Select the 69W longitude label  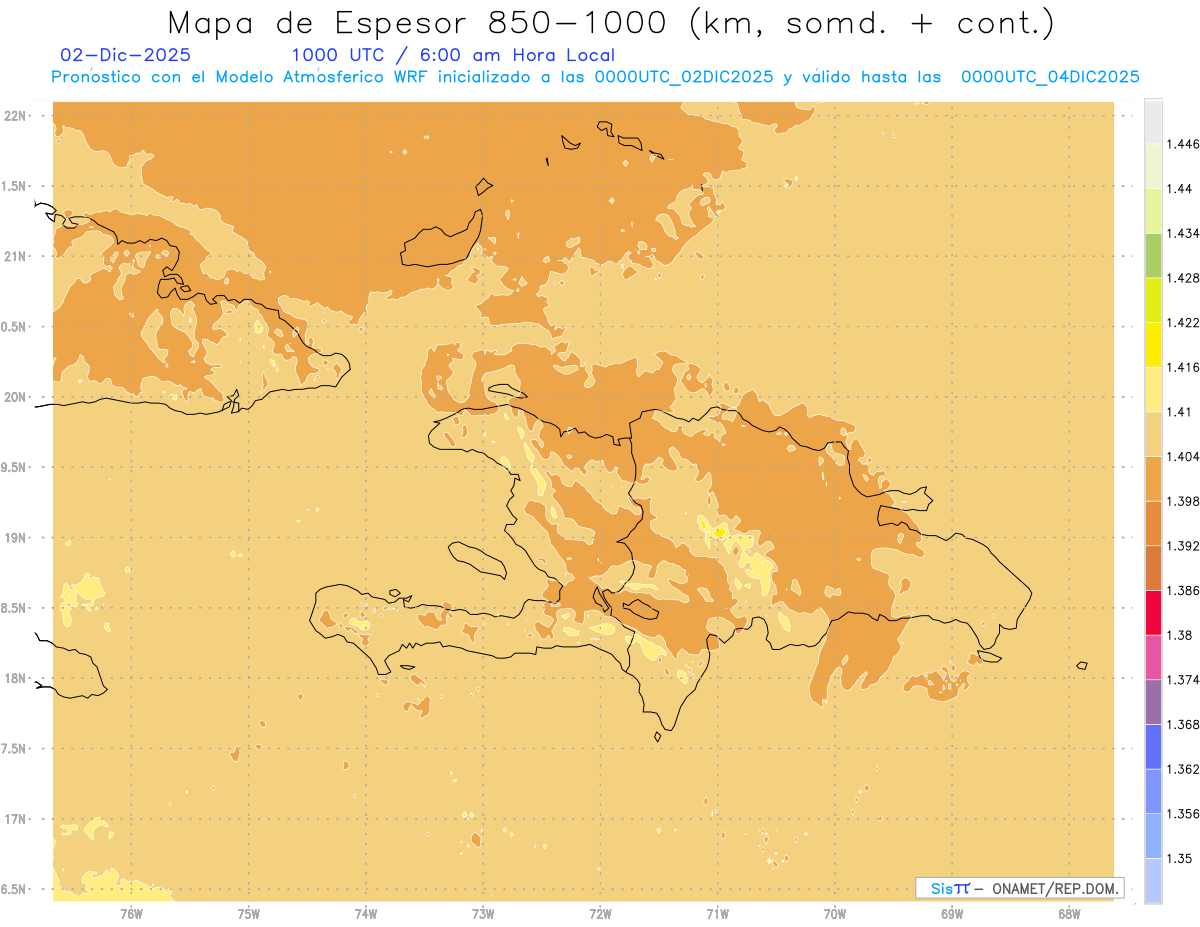point(952,914)
